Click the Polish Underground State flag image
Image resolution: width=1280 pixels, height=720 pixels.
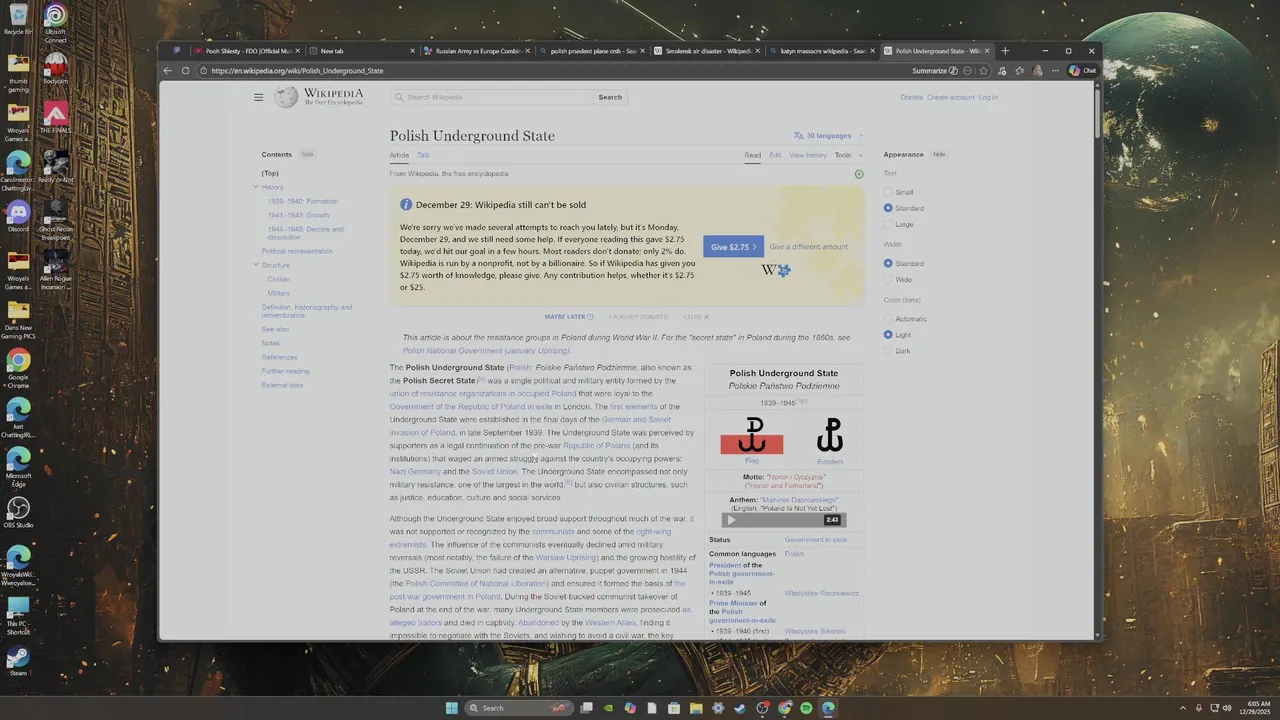(752, 436)
